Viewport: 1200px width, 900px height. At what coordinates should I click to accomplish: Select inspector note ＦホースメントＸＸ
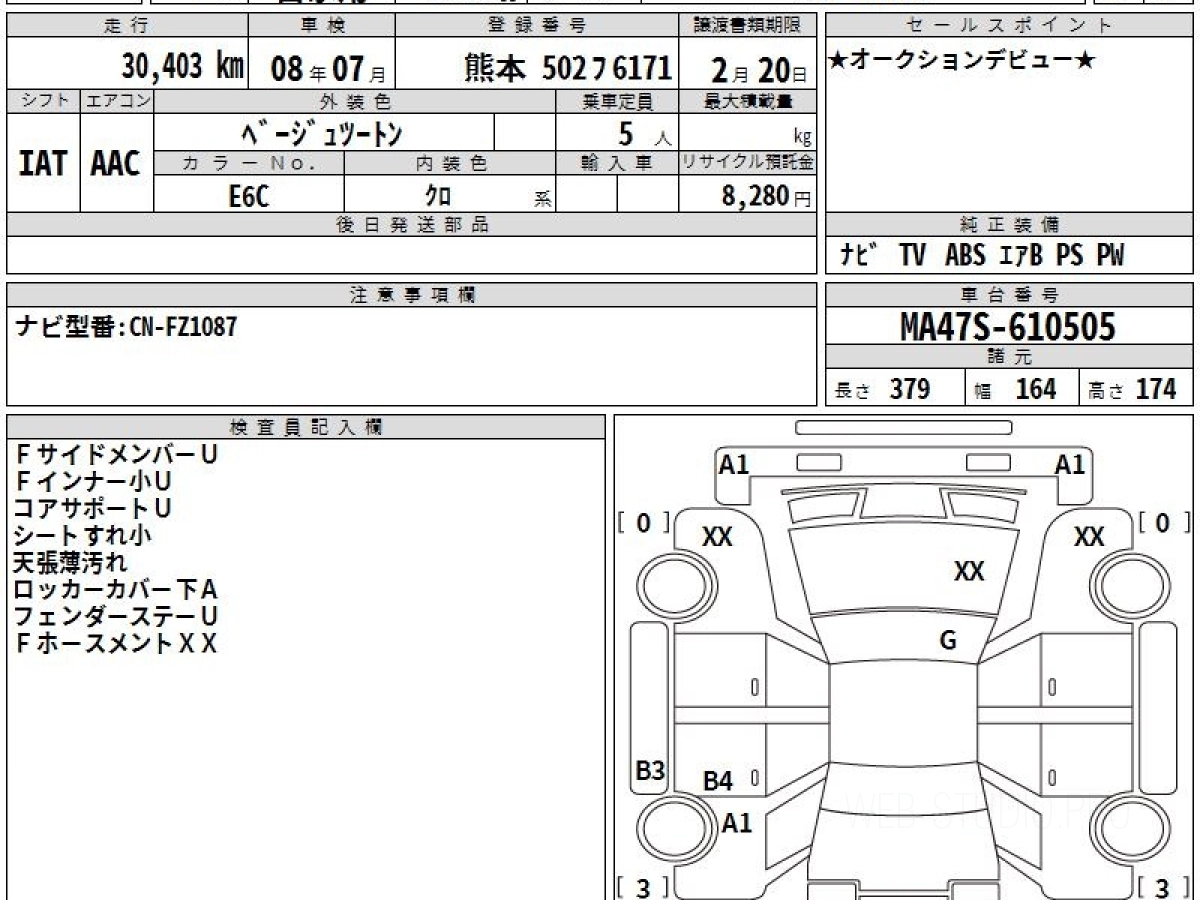click(117, 643)
